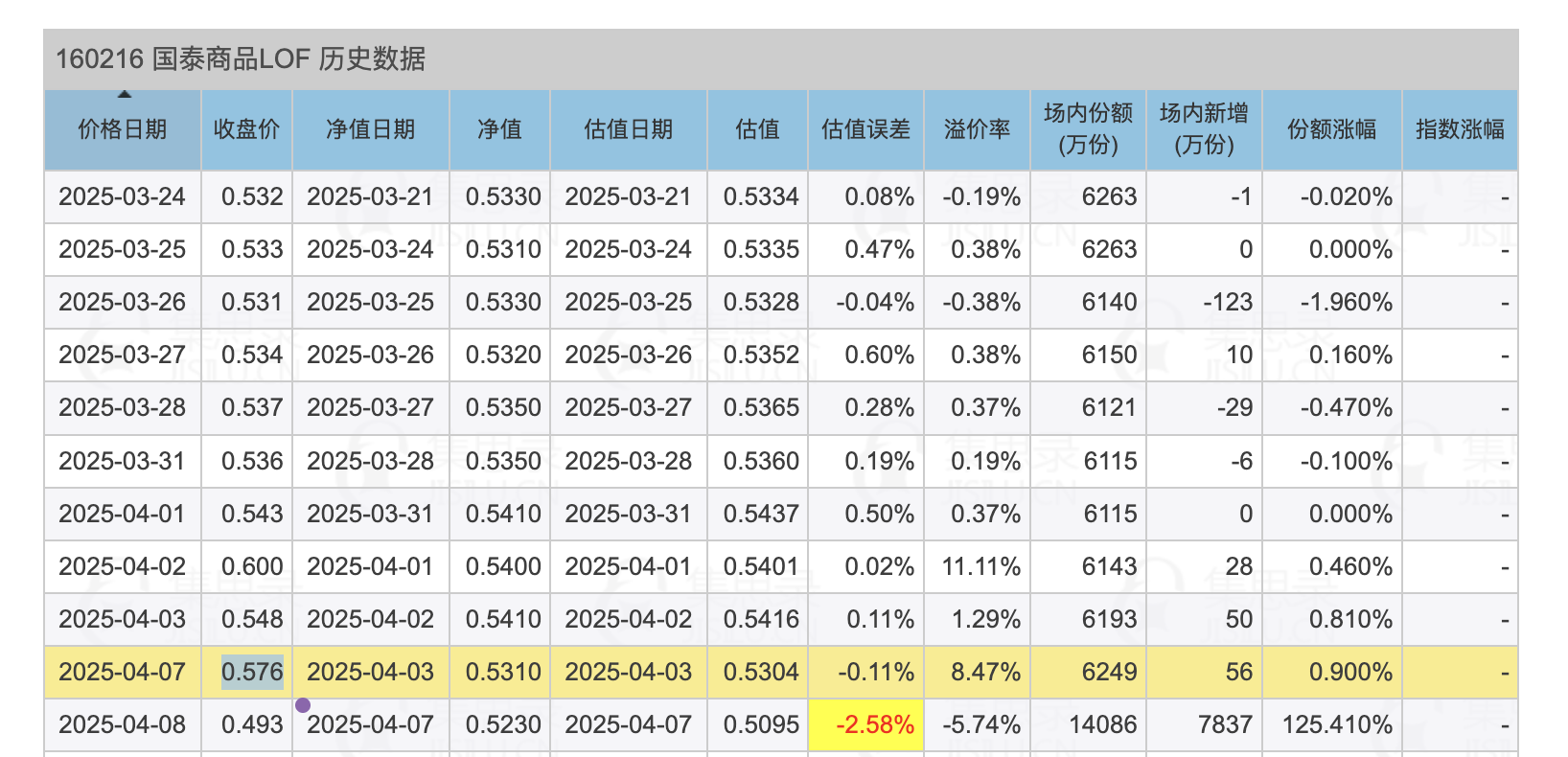Click the 125.410% share growth cell
Screen dimensions: 1568x757
[x=1337, y=724]
